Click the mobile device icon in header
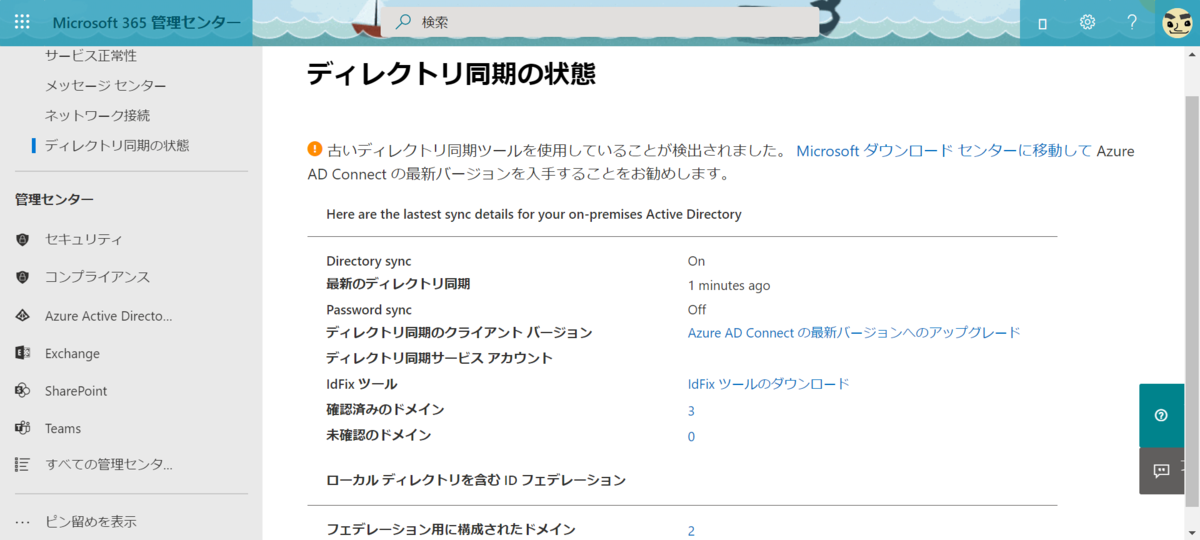The width and height of the screenshot is (1200, 540). click(1042, 23)
